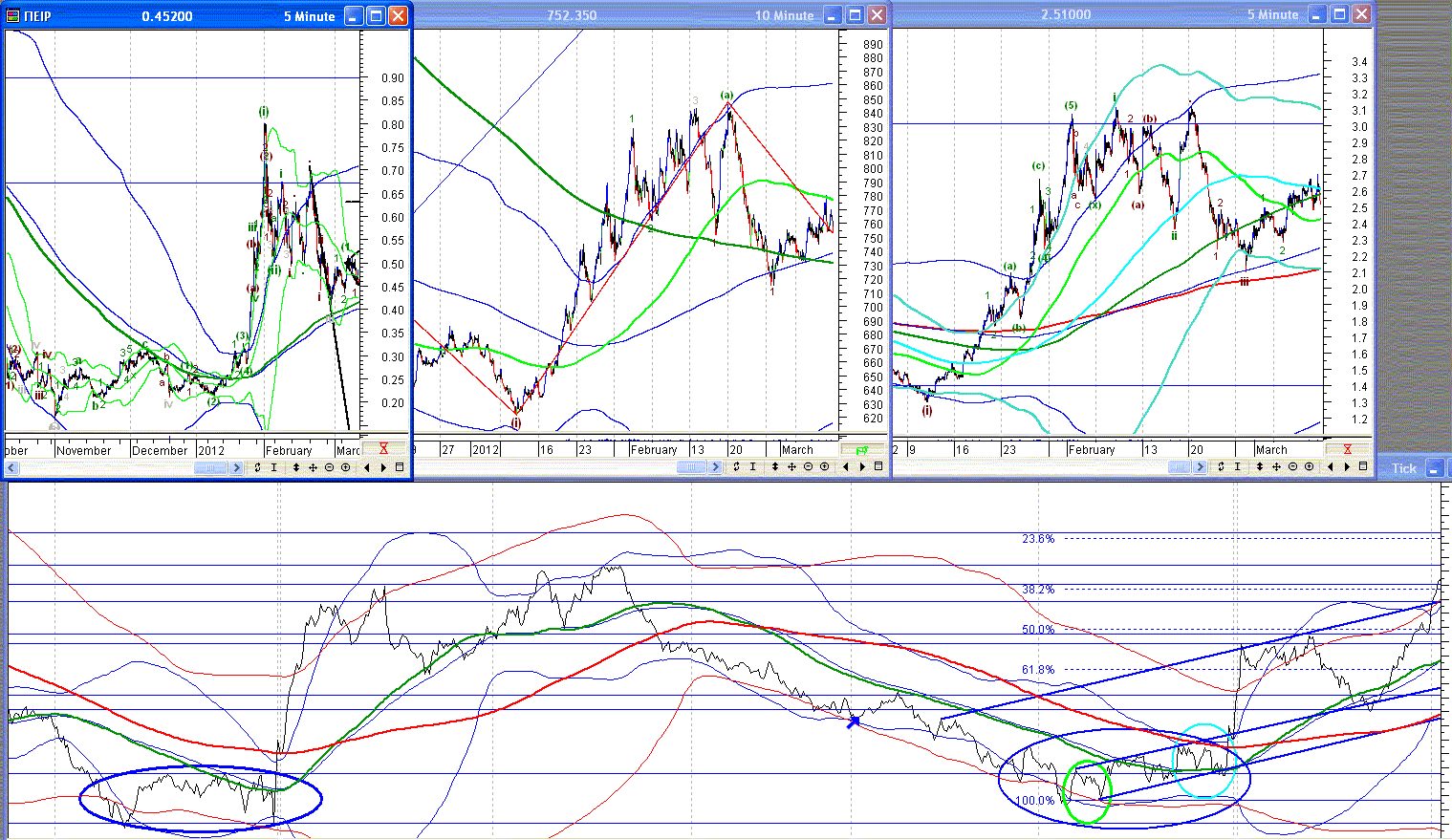
Task: Click the properties menu icon in the 10 Minute chart toolbar
Action: click(x=878, y=466)
